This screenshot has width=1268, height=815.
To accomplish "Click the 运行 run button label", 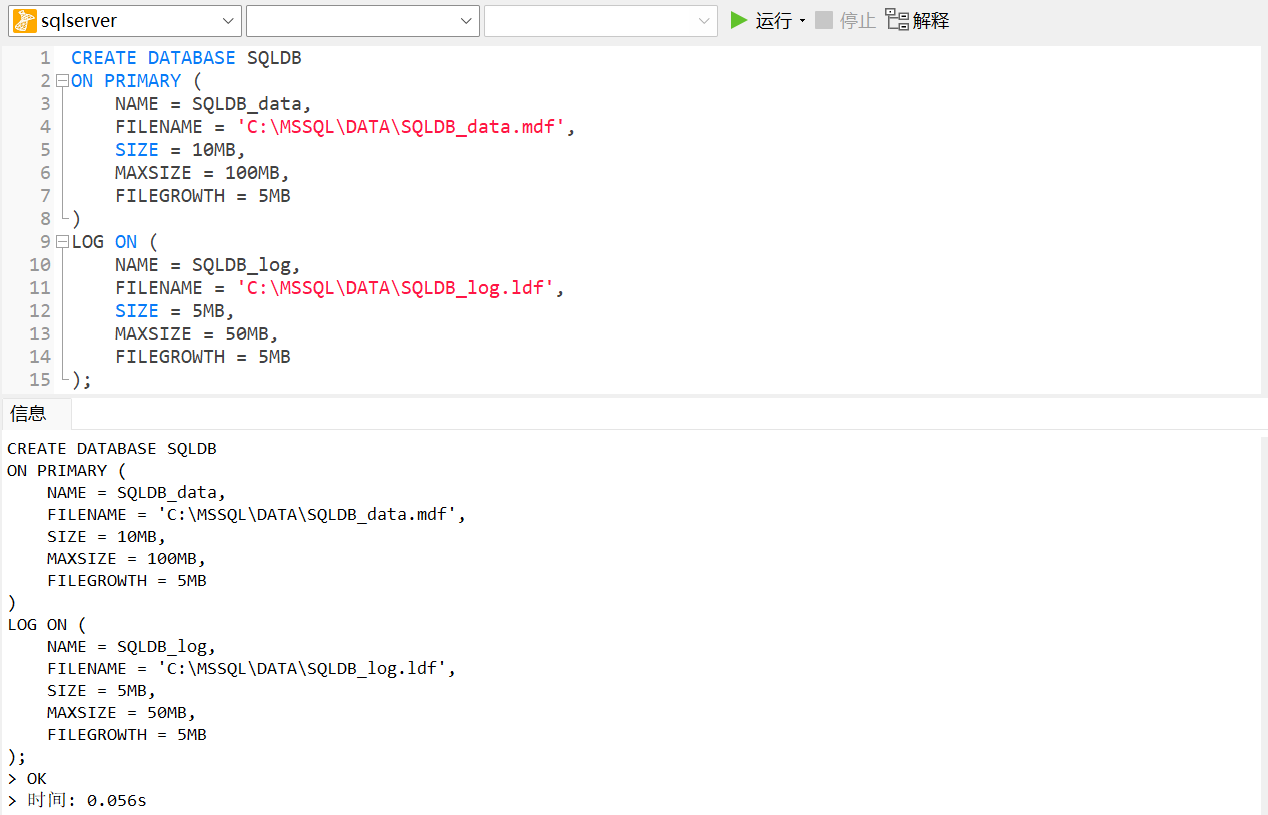I will pos(773,20).
